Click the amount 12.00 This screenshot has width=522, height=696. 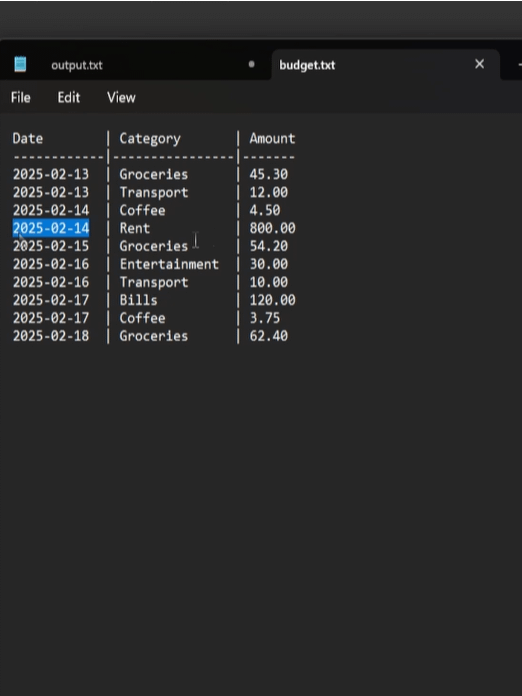(269, 192)
